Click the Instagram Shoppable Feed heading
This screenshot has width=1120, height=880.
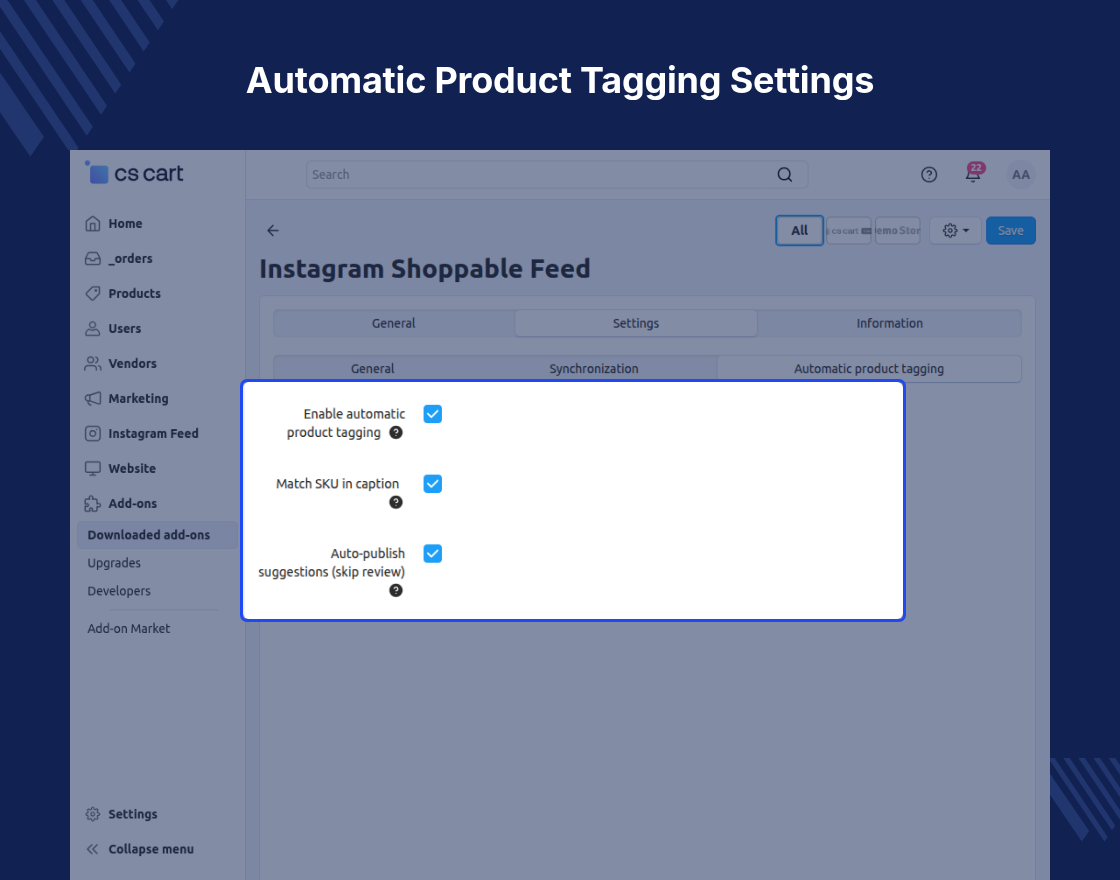[425, 269]
